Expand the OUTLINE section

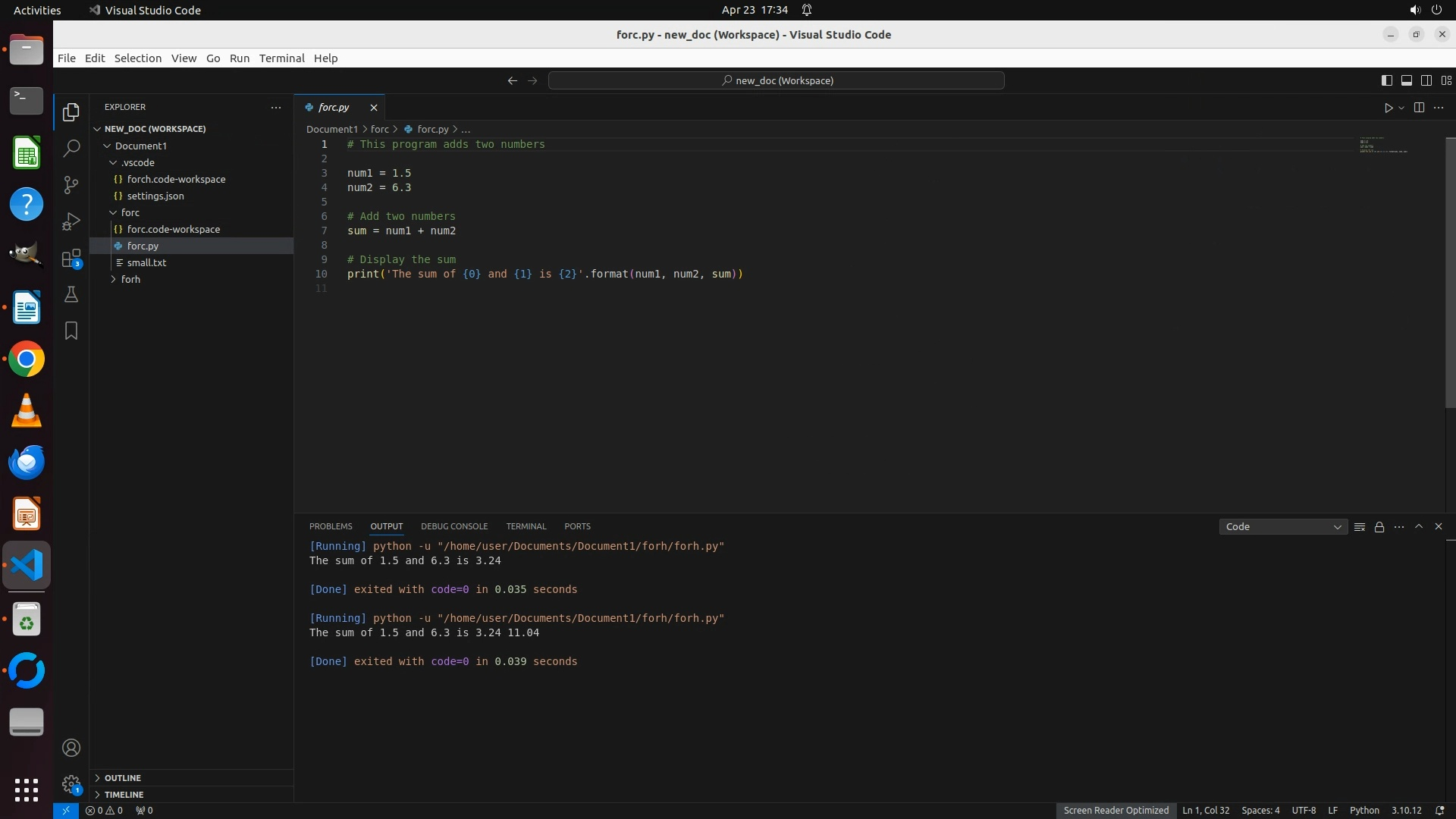click(x=122, y=778)
